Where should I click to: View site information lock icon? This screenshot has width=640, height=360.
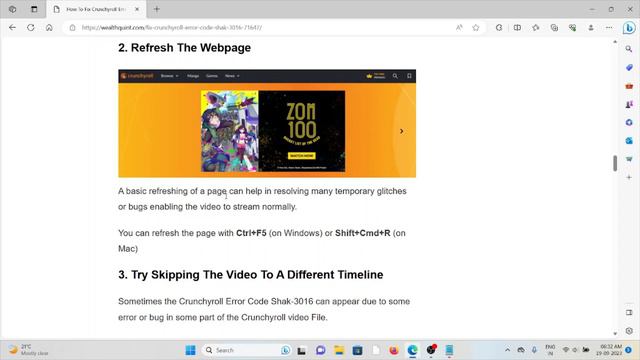point(72,28)
